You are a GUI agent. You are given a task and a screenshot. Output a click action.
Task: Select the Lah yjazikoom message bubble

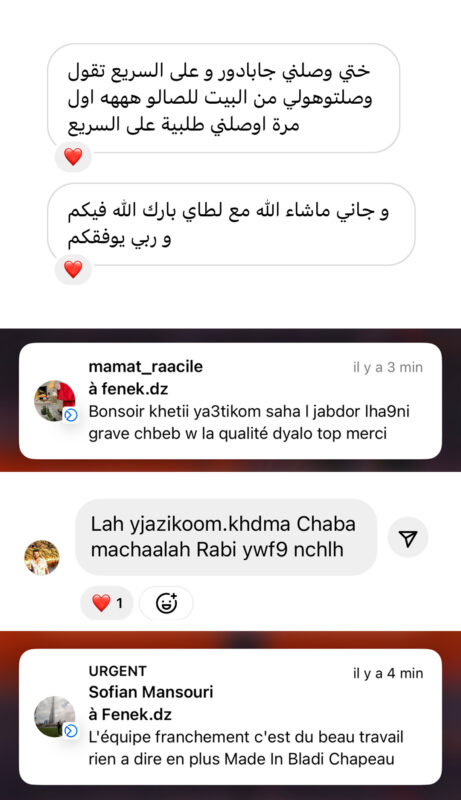click(x=226, y=537)
